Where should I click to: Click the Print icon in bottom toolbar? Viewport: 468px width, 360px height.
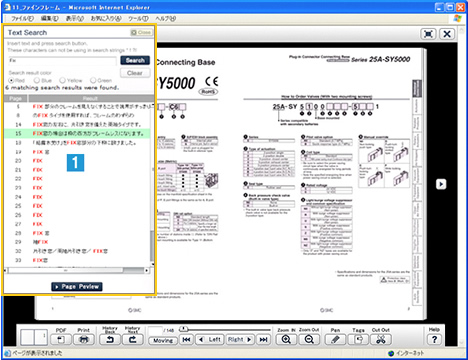click(x=84, y=340)
